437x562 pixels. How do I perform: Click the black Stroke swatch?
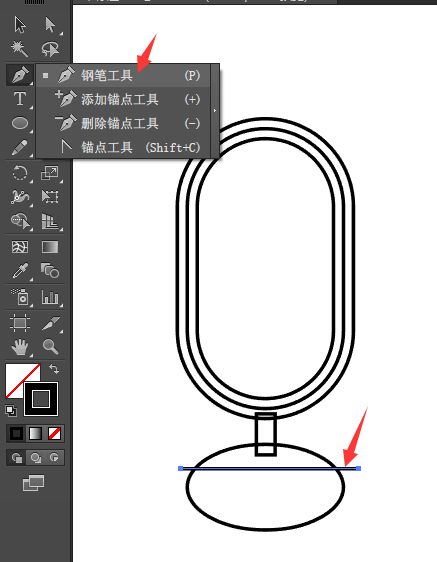pyautogui.click(x=41, y=399)
